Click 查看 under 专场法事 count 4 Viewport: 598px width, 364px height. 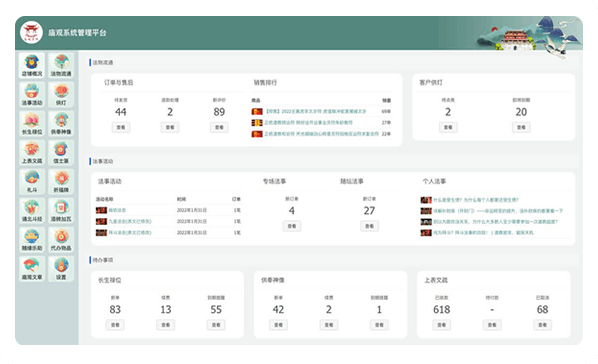[292, 226]
